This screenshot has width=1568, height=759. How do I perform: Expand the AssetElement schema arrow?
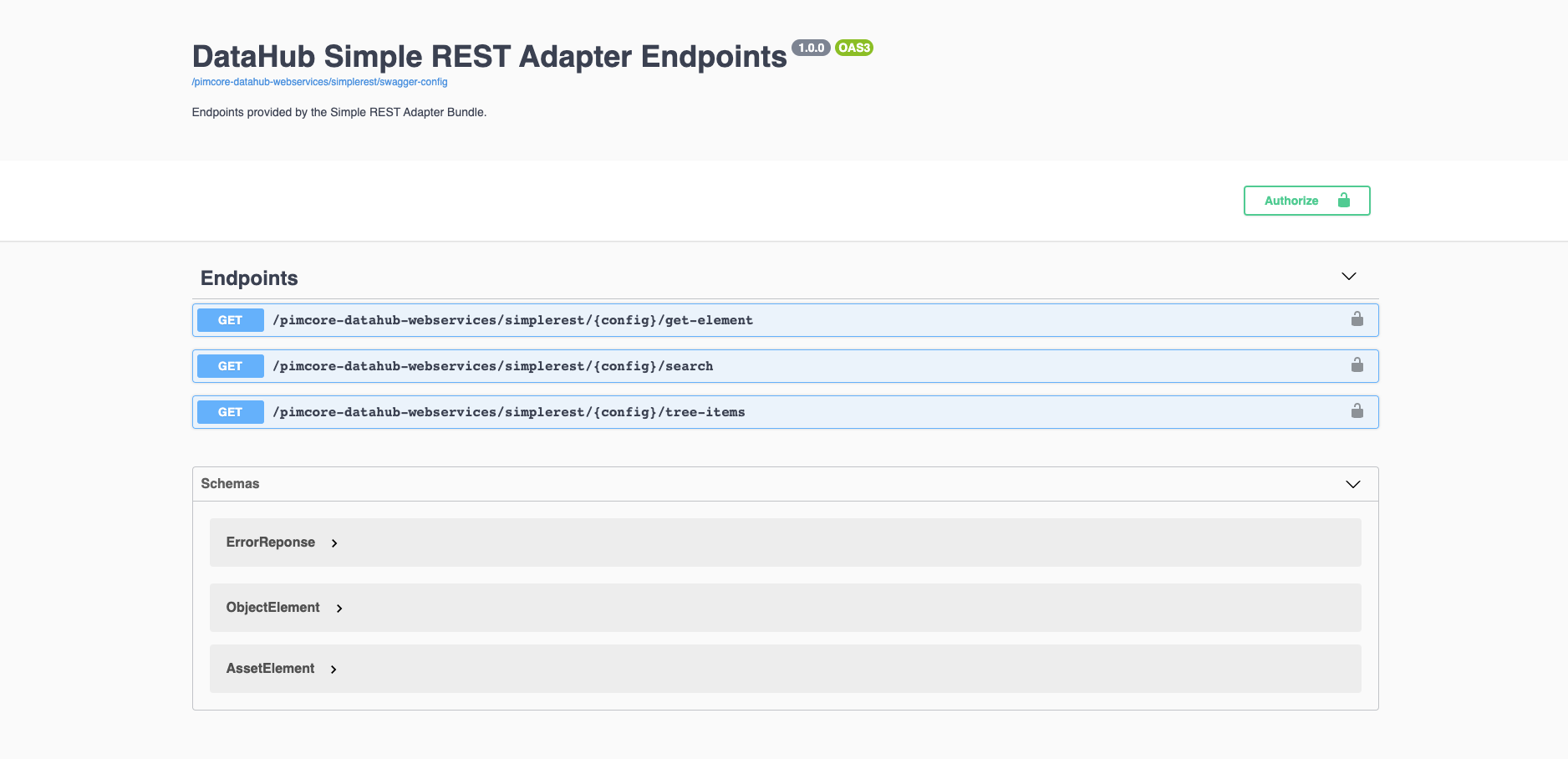click(x=333, y=670)
